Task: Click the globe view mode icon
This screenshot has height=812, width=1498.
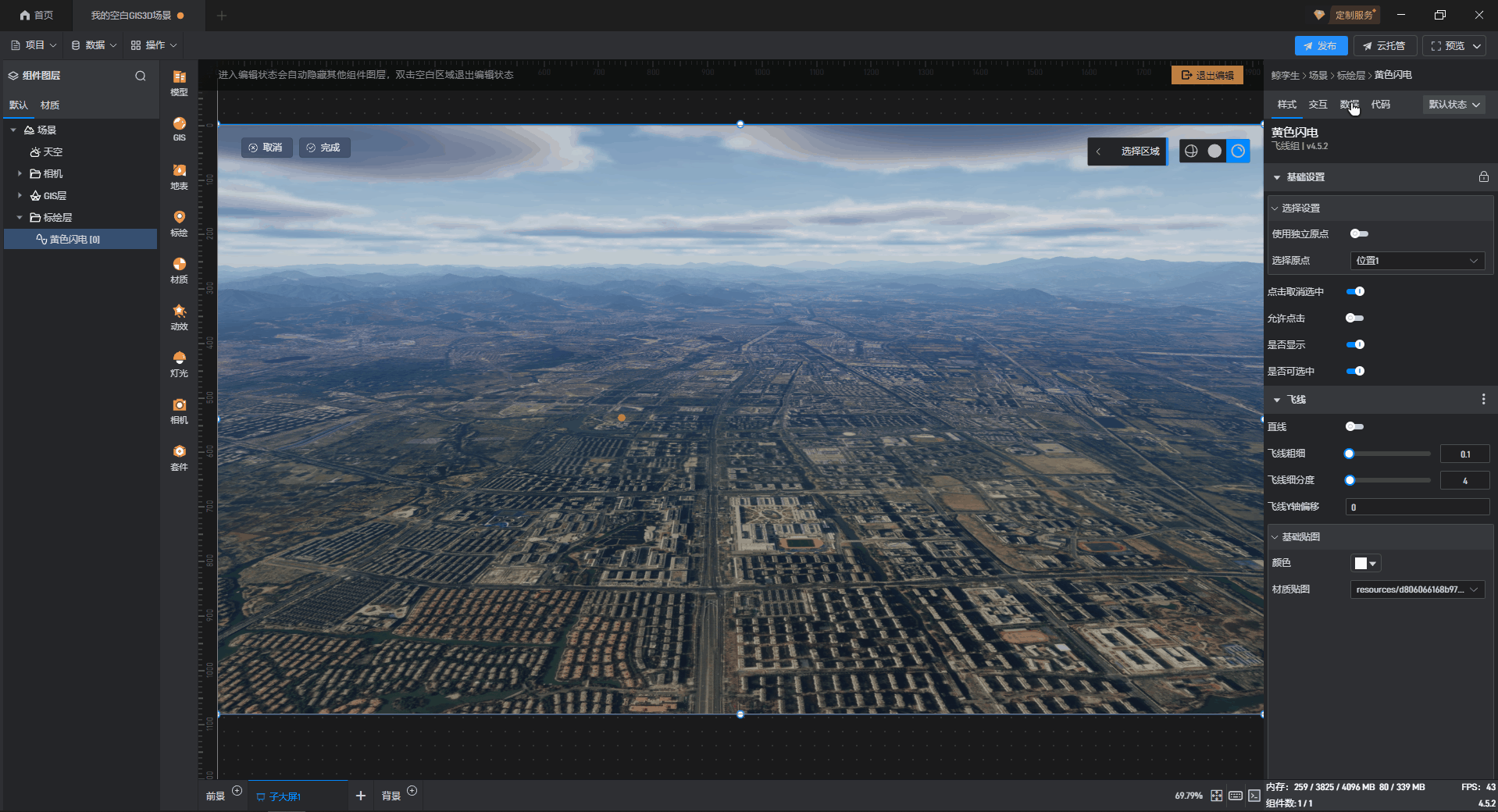Action: tap(1191, 151)
